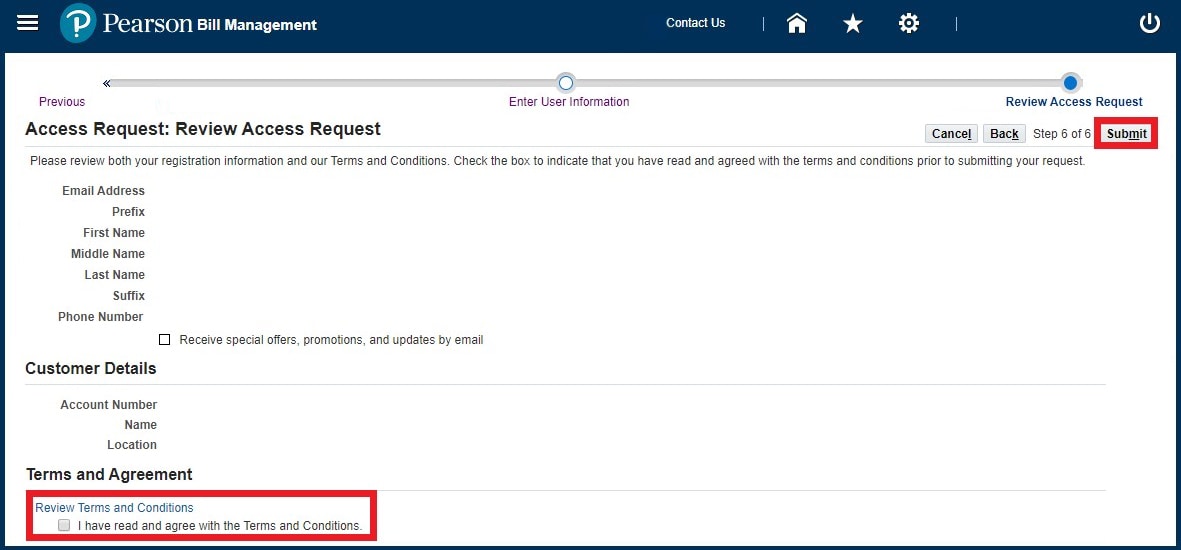Open the hamburger navigation menu
Screen dimensions: 1181x550
[28, 23]
